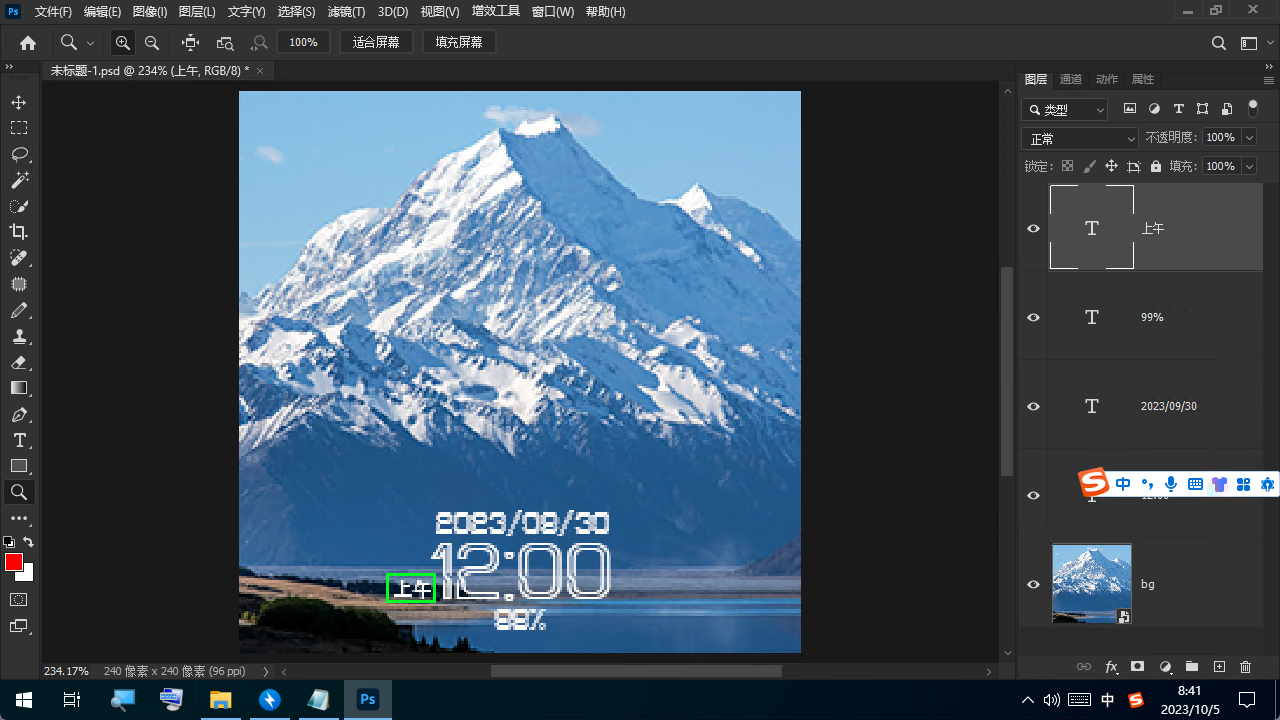The height and width of the screenshot is (720, 1280).
Task: Open the 滤镜(T) menu
Action: click(x=346, y=12)
